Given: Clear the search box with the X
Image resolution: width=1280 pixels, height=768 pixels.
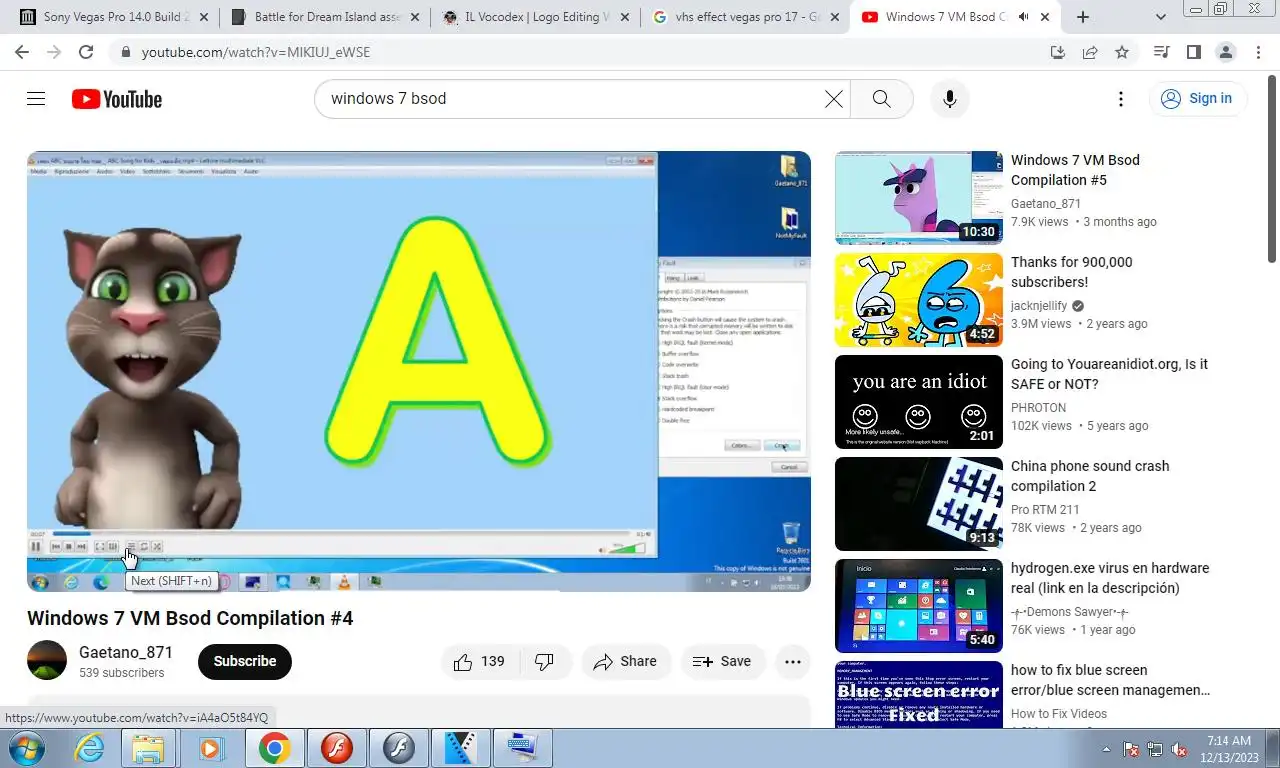Looking at the screenshot, I should pyautogui.click(x=833, y=98).
